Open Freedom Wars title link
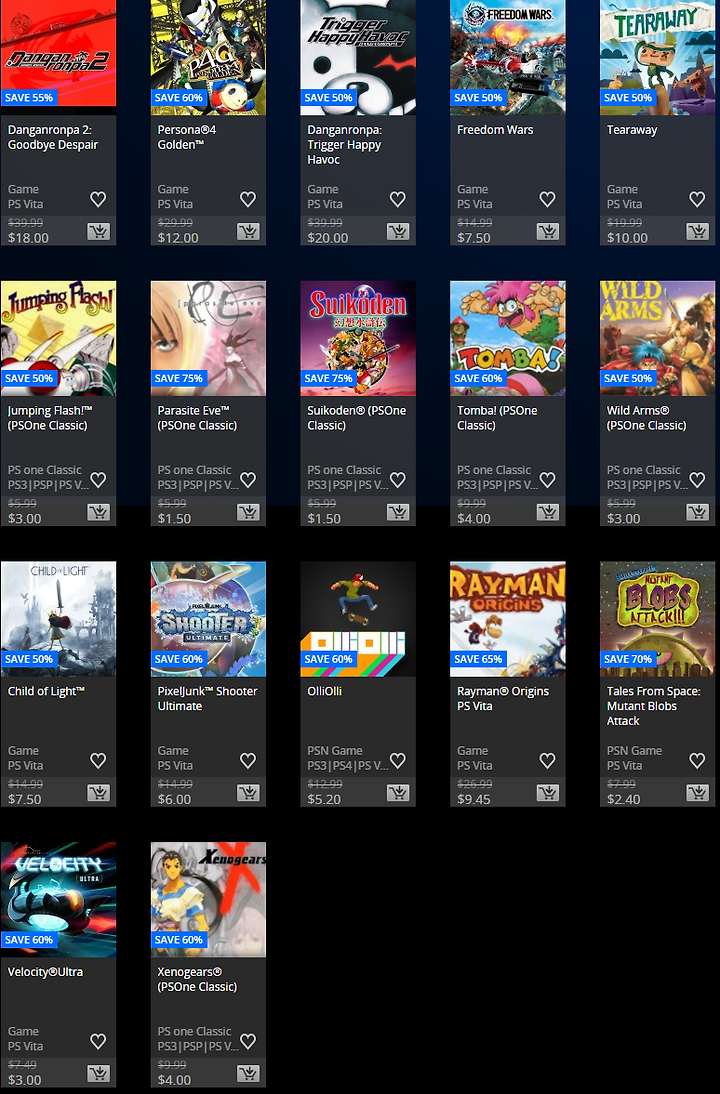The width and height of the screenshot is (720, 1094). [x=495, y=130]
